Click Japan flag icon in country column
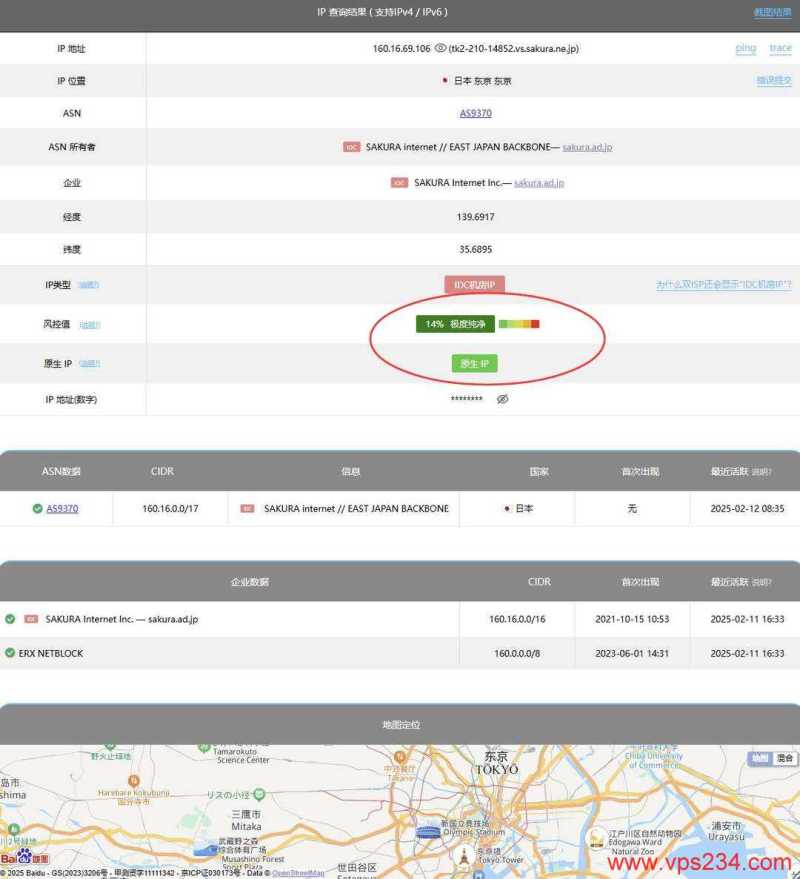The height and width of the screenshot is (879, 800). pyautogui.click(x=506, y=508)
